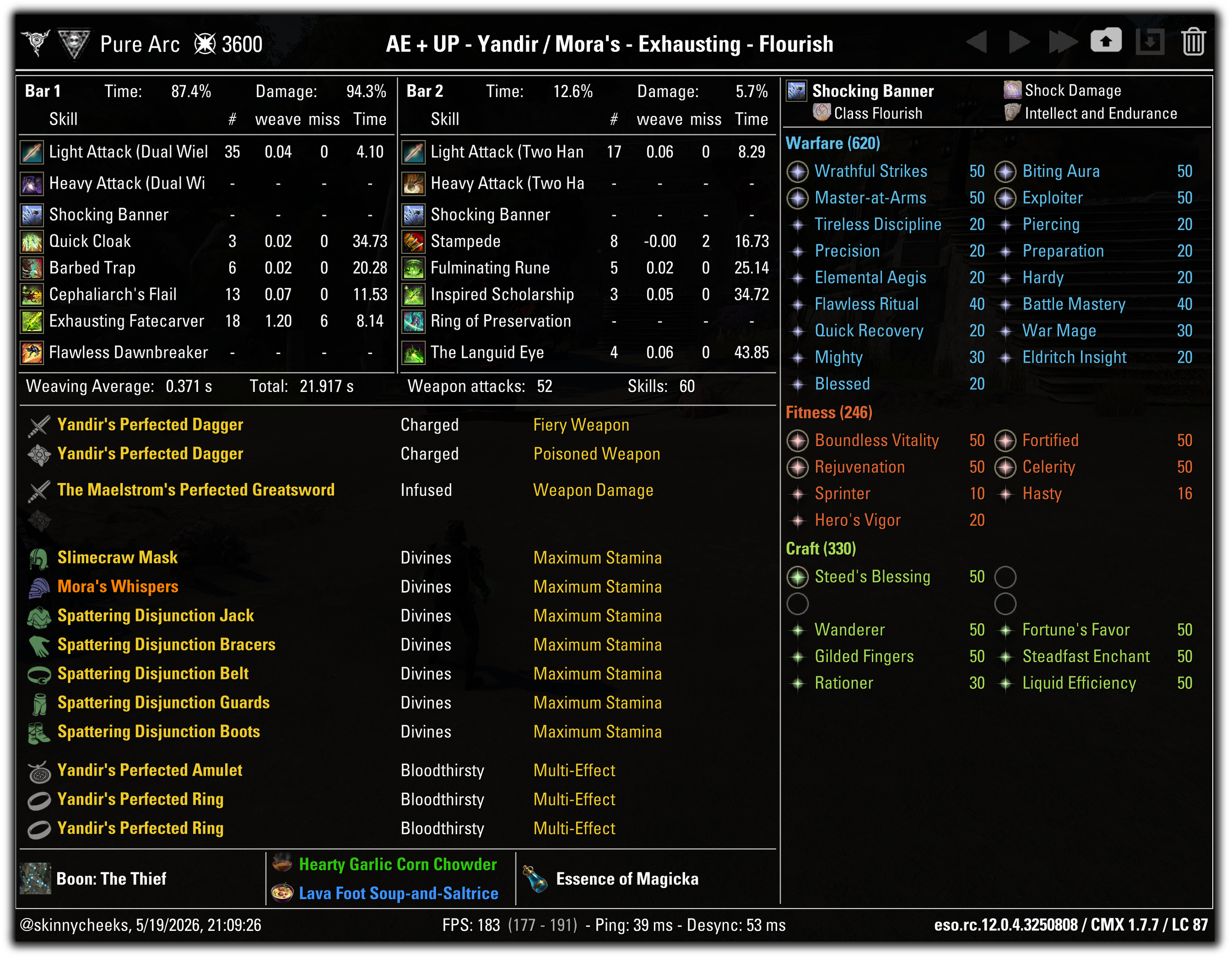This screenshot has width=1232, height=958.
Task: Click the Spattering Disjunction Boots name
Action: tap(159, 732)
